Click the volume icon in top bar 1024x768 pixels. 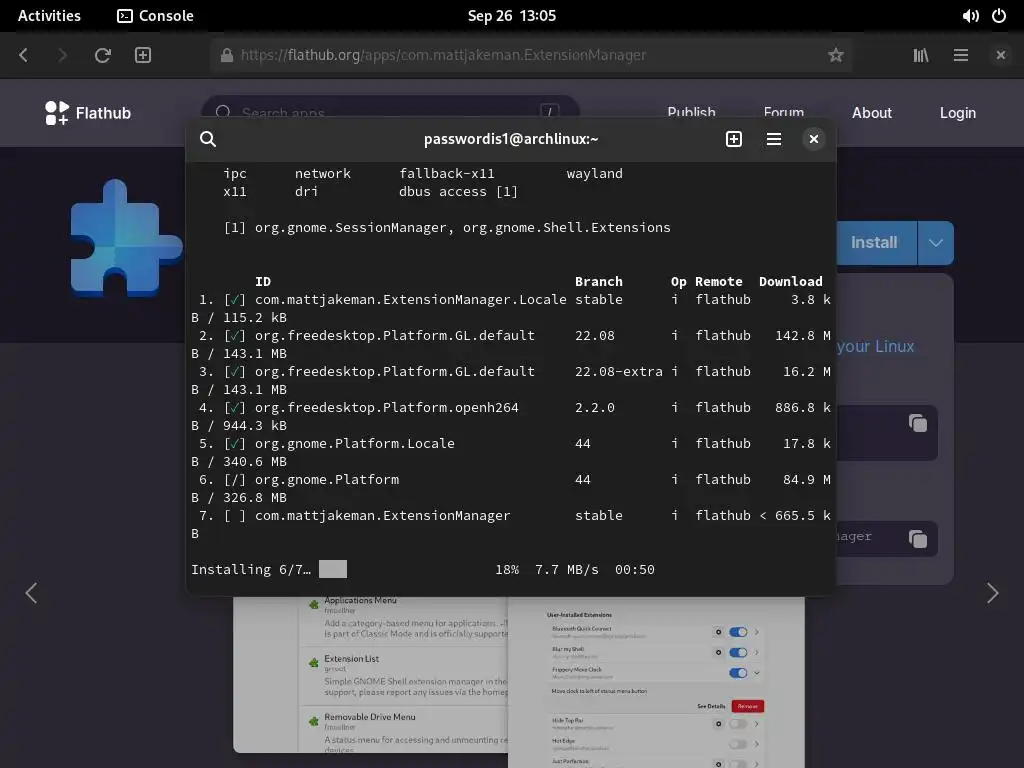(970, 16)
